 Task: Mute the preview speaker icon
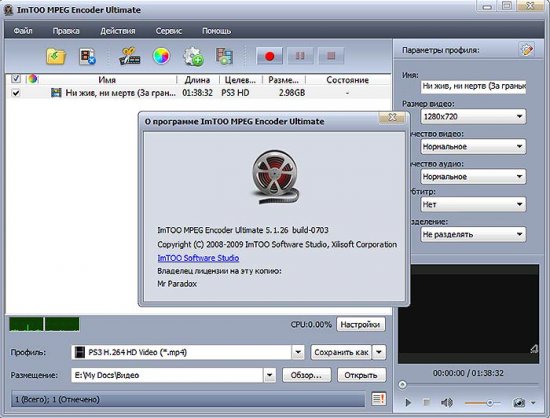tap(447, 403)
